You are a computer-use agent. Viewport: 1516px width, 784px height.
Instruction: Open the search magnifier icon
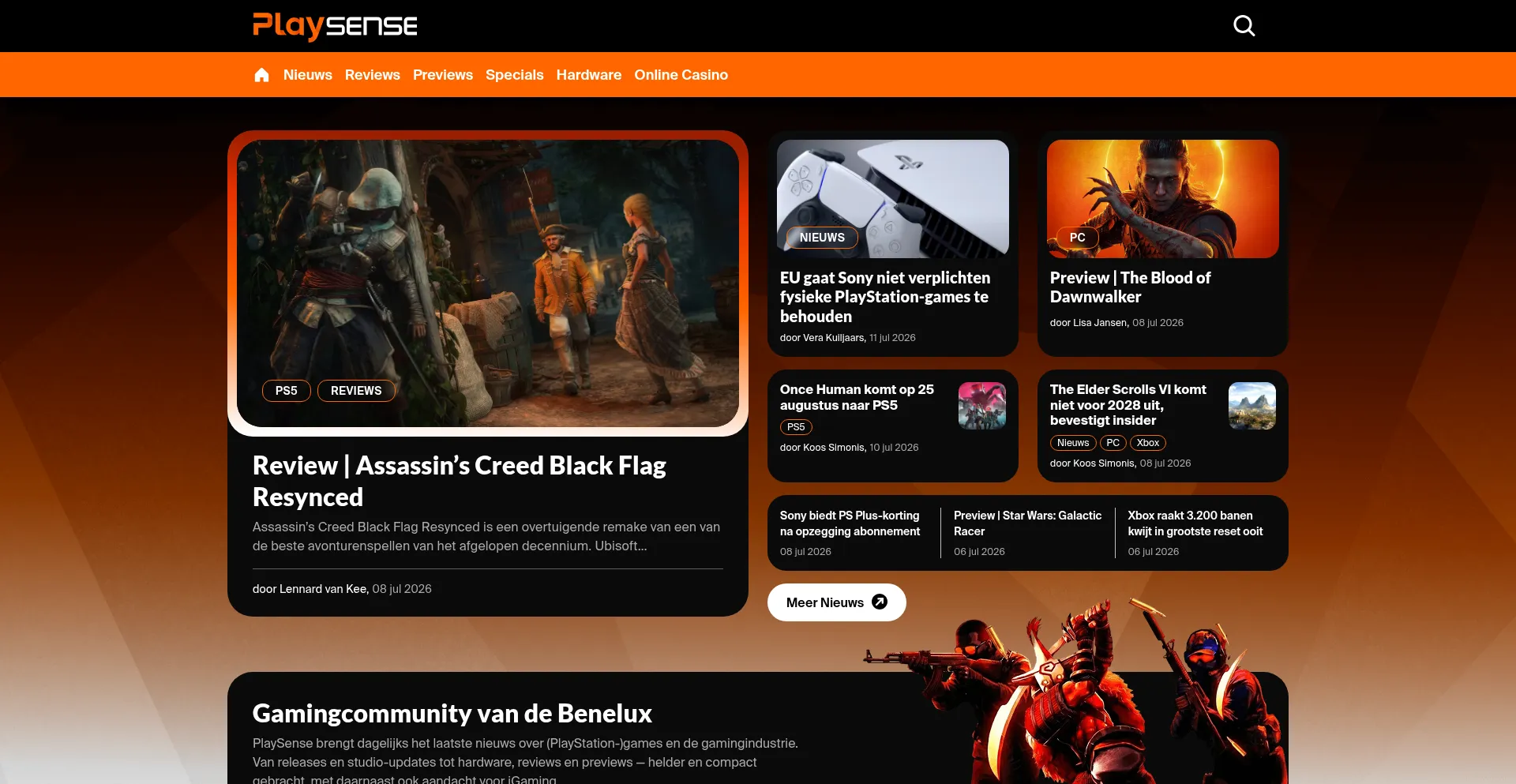tap(1244, 26)
